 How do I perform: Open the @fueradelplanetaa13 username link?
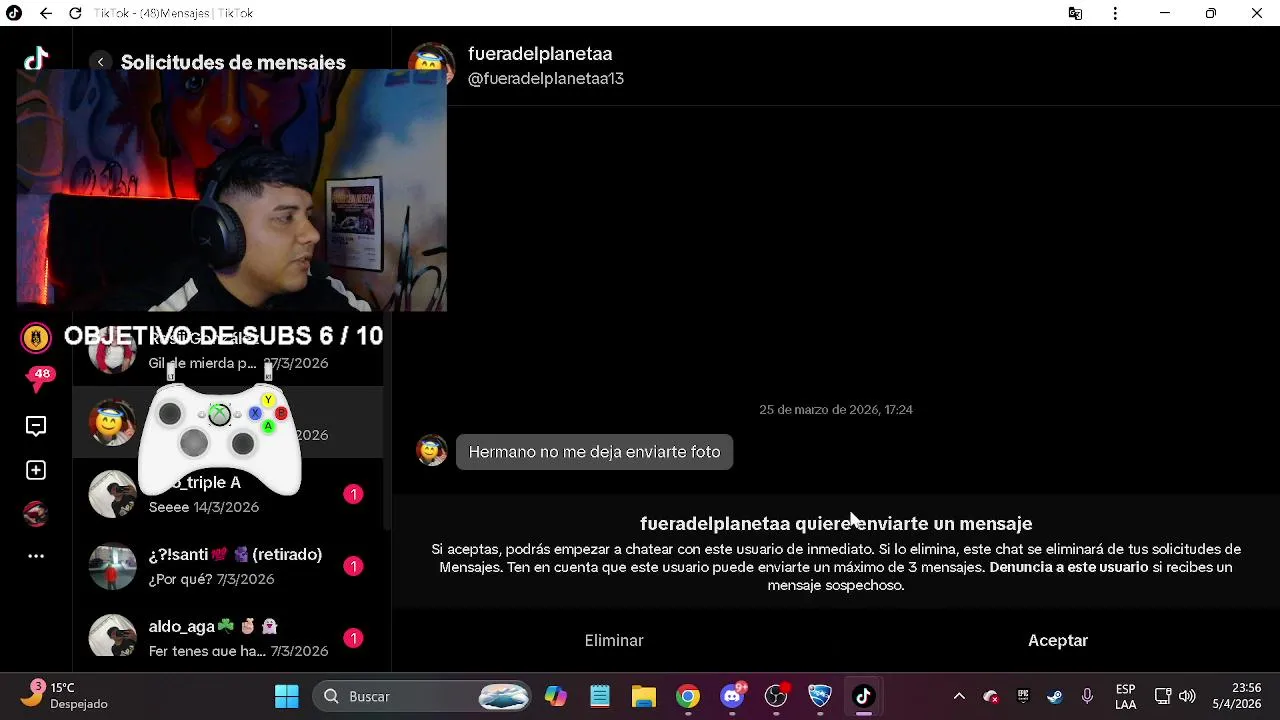[x=546, y=79]
